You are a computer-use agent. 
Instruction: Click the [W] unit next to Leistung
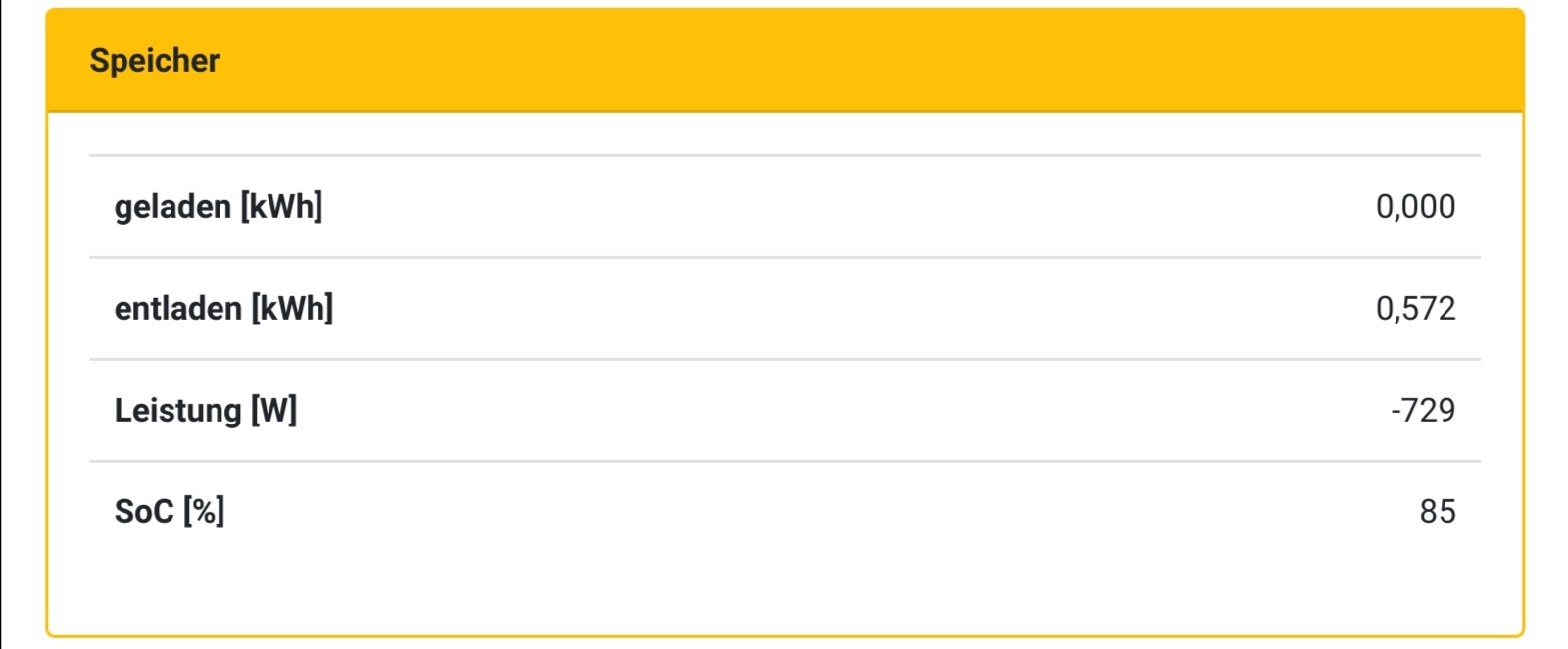[274, 411]
